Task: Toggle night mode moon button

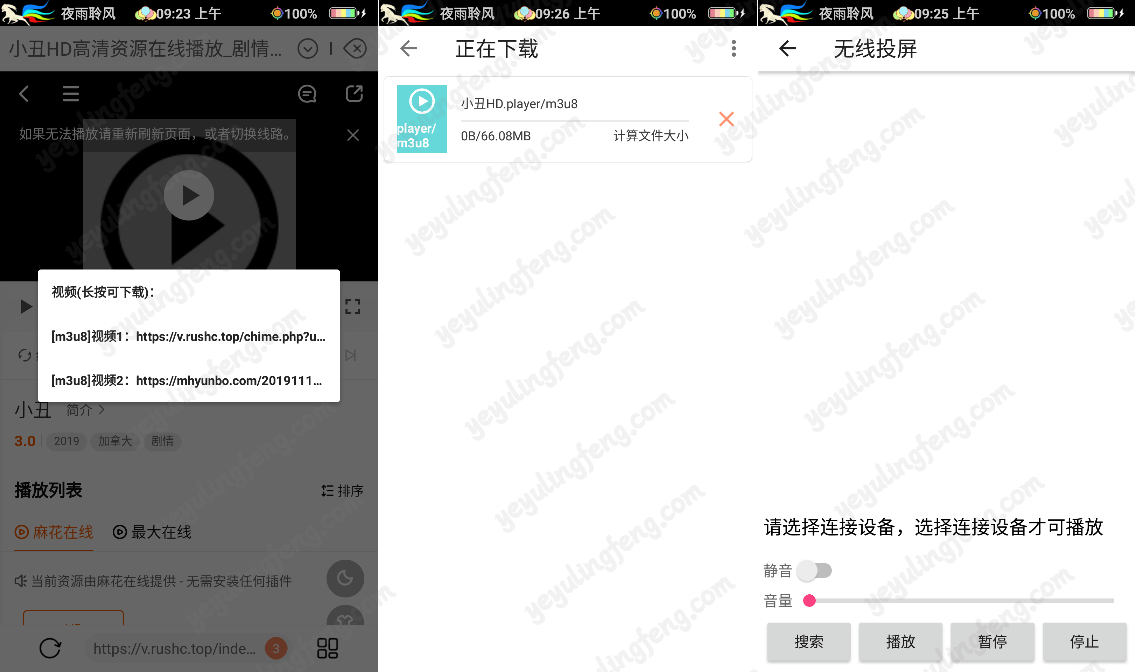Action: pos(345,578)
